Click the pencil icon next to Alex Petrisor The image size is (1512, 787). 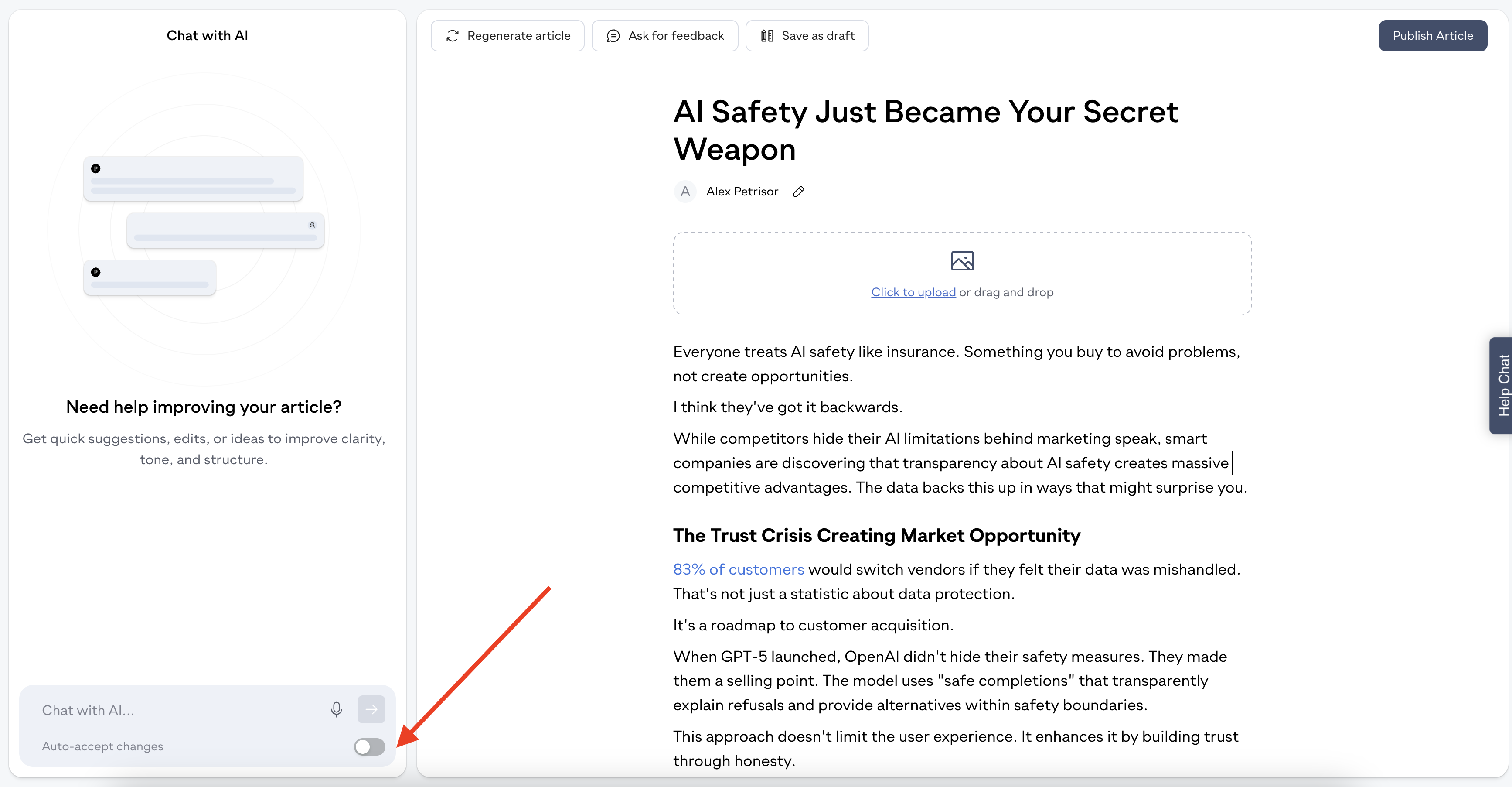point(798,192)
